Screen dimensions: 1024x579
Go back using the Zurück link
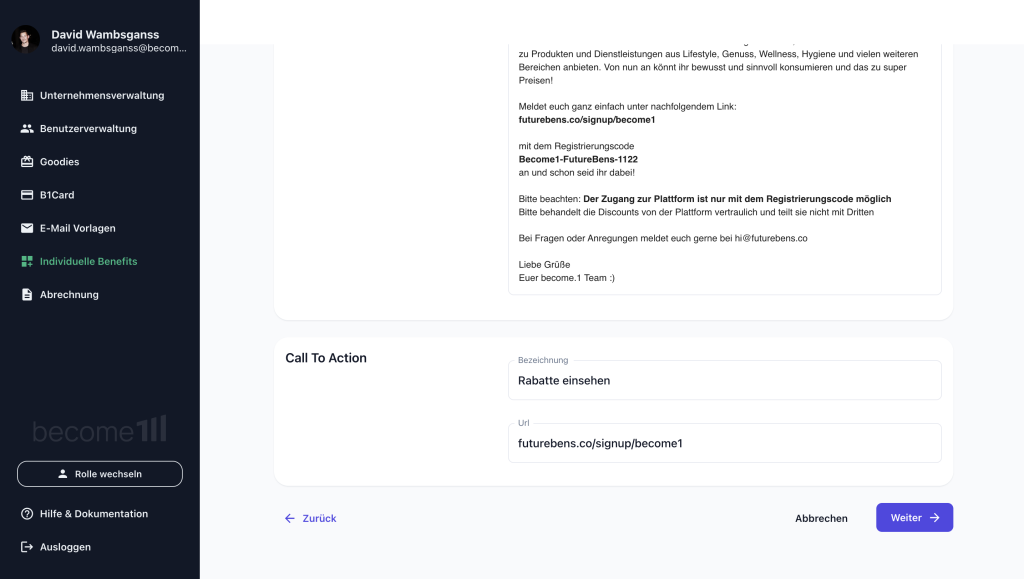310,518
